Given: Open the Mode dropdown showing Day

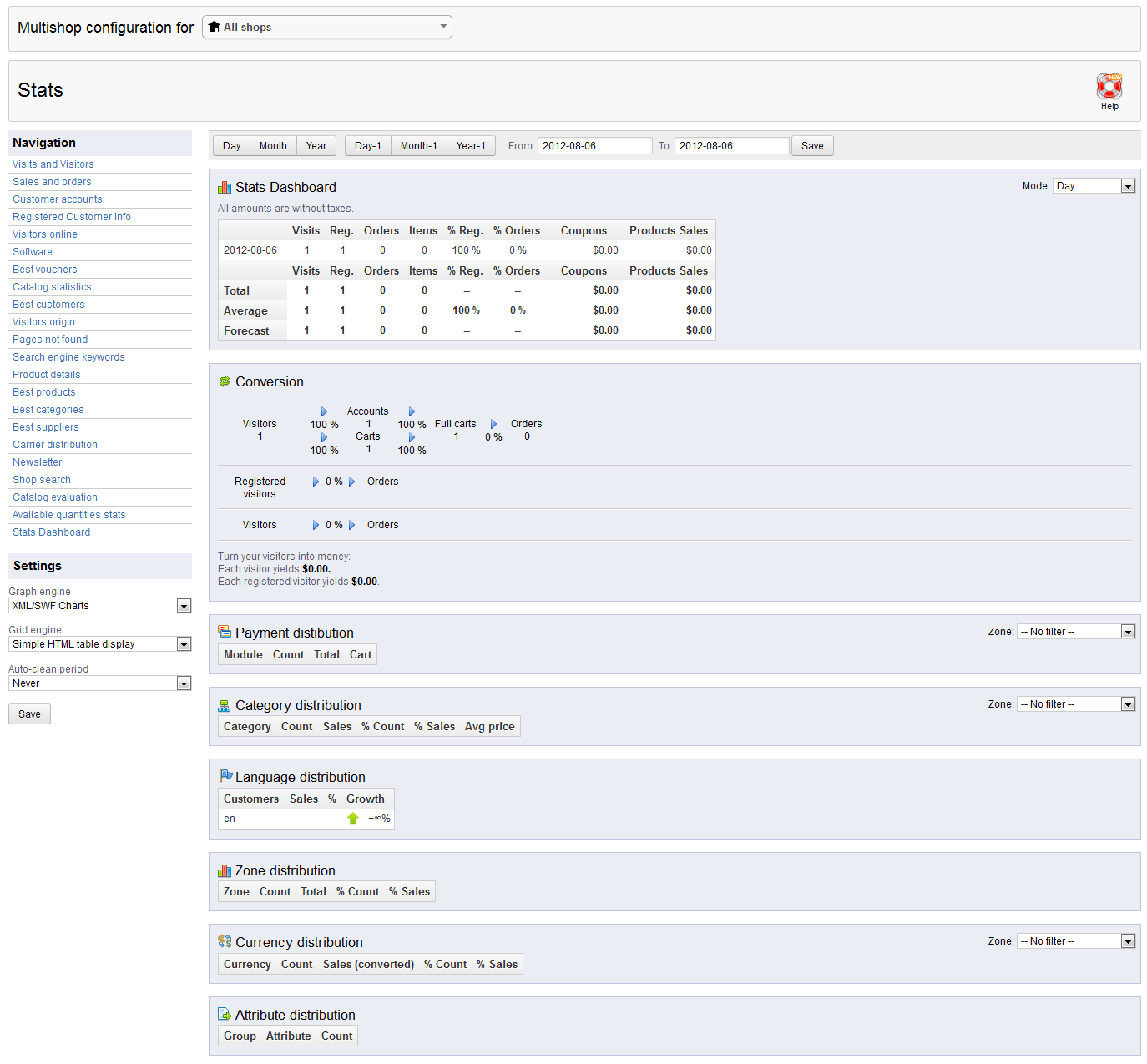Looking at the screenshot, I should pyautogui.click(x=1094, y=185).
